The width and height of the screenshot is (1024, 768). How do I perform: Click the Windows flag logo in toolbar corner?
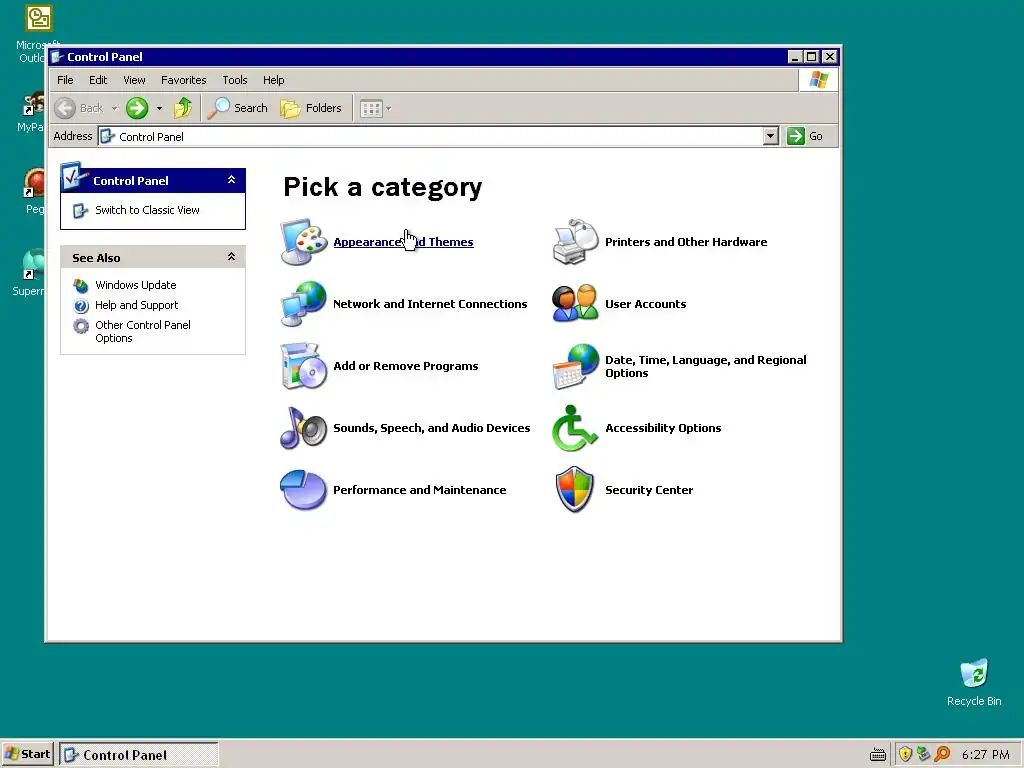[x=818, y=80]
